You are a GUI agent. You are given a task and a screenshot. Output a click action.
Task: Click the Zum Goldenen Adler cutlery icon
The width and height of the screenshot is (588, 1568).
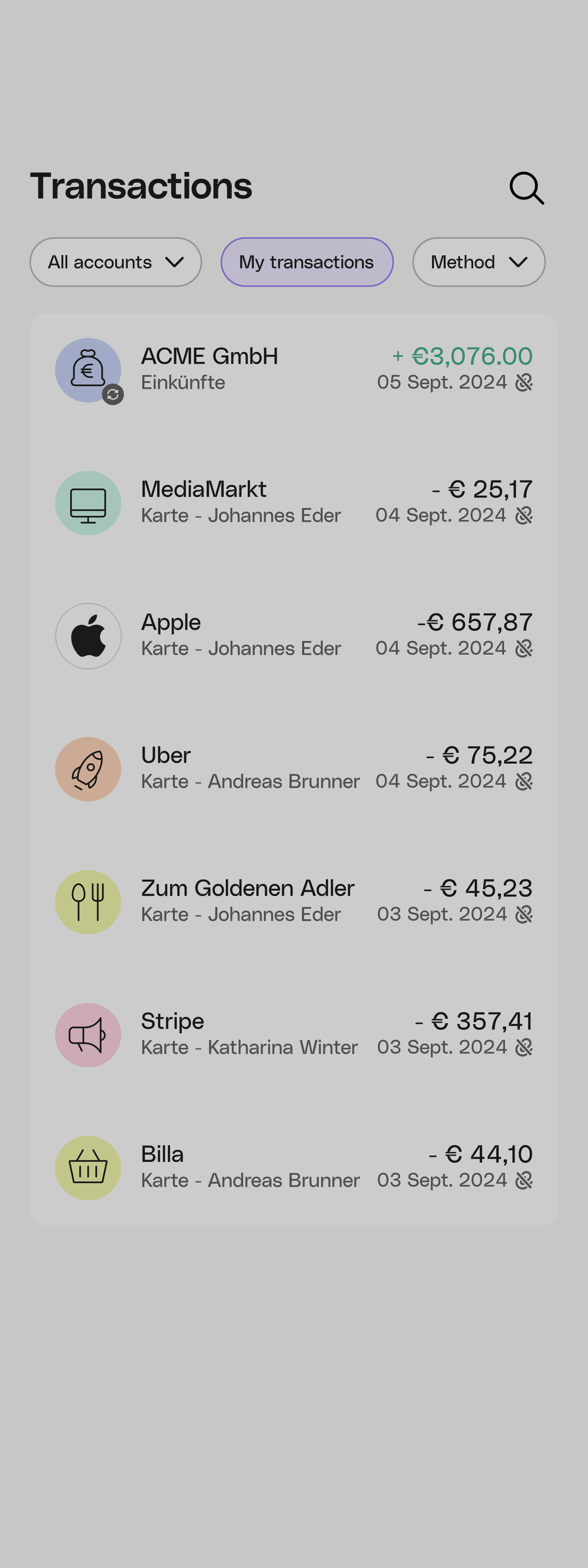(88, 902)
